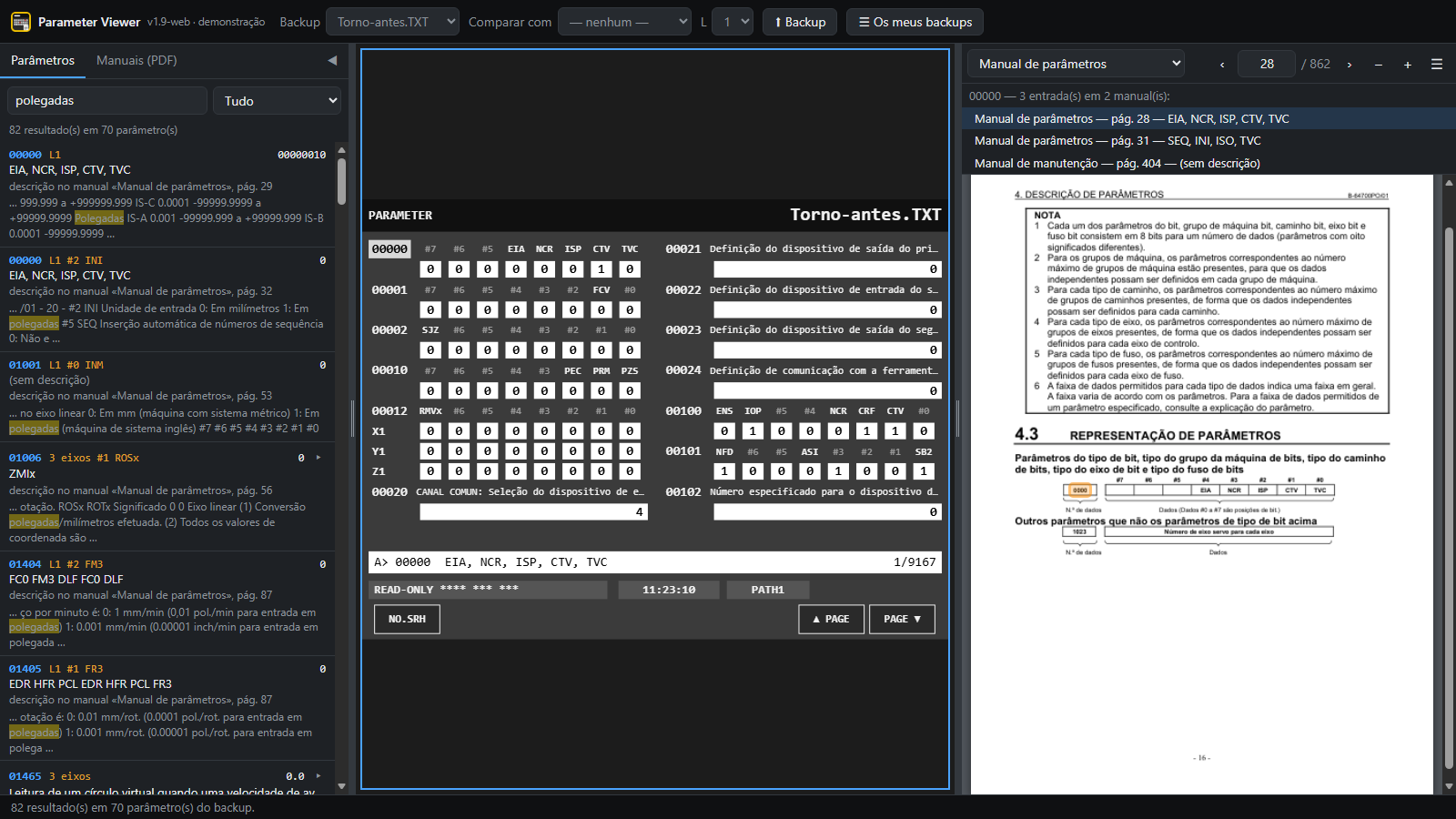Image resolution: width=1456 pixels, height=819 pixels.
Task: Click the results list scrollbar thumb
Action: tap(341, 181)
